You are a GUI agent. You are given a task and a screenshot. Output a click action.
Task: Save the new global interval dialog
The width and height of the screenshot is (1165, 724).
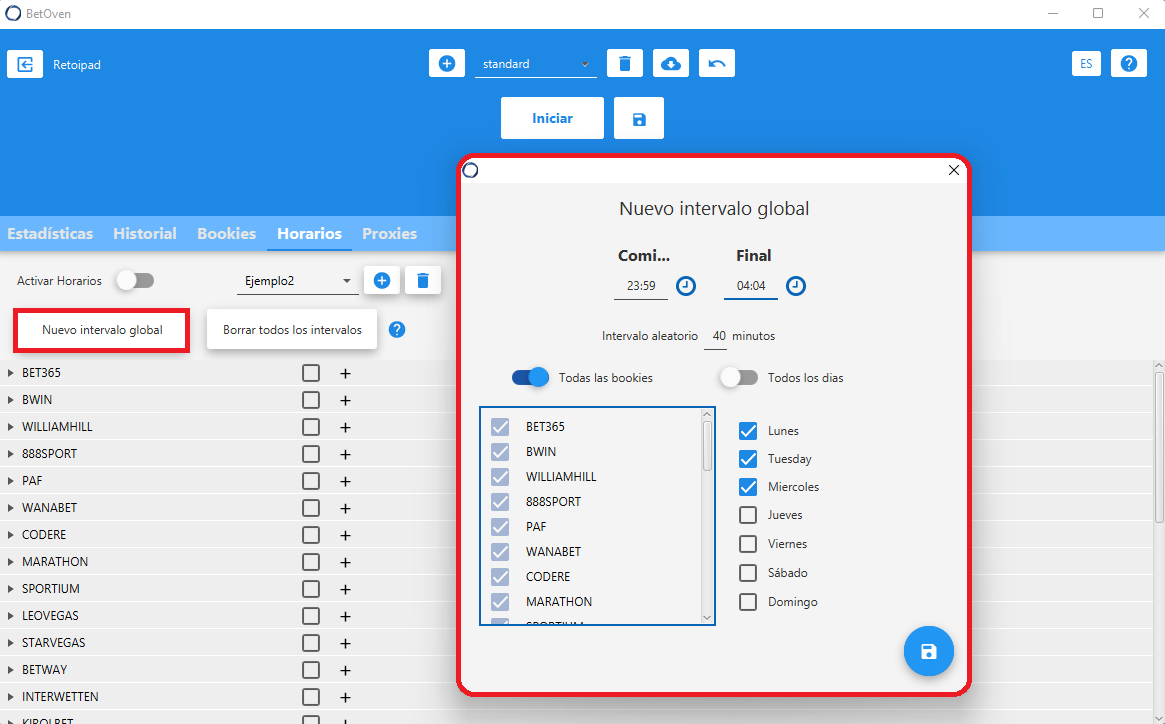point(929,651)
